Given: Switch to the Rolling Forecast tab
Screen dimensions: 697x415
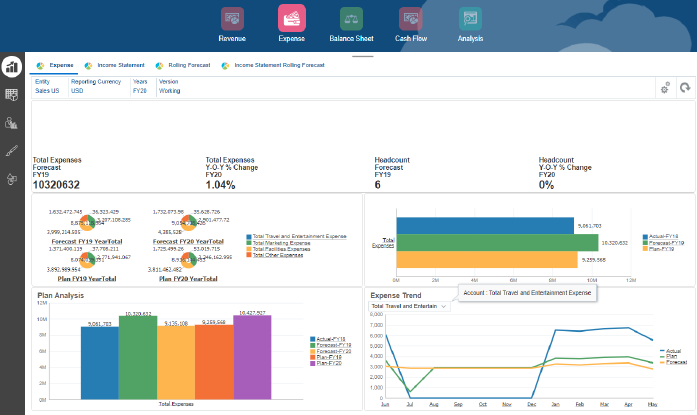Looking at the screenshot, I should click(x=187, y=64).
